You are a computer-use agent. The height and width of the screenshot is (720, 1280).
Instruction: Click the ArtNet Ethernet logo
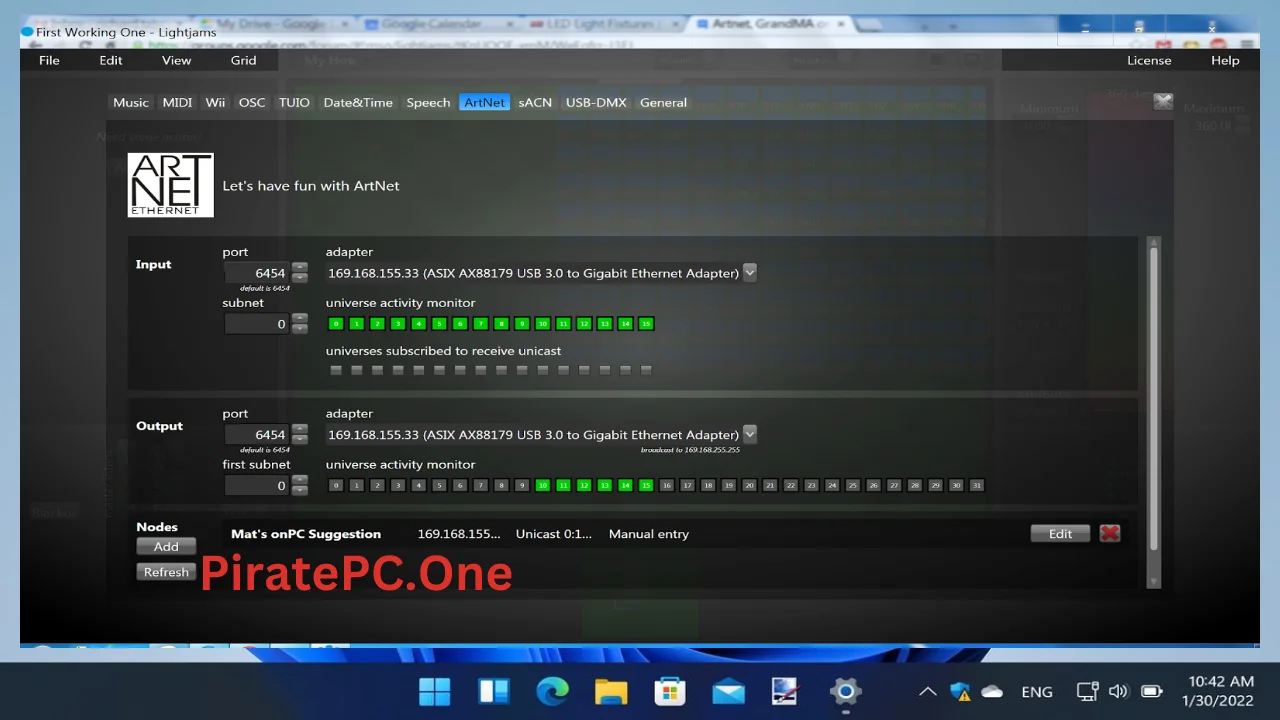point(170,185)
